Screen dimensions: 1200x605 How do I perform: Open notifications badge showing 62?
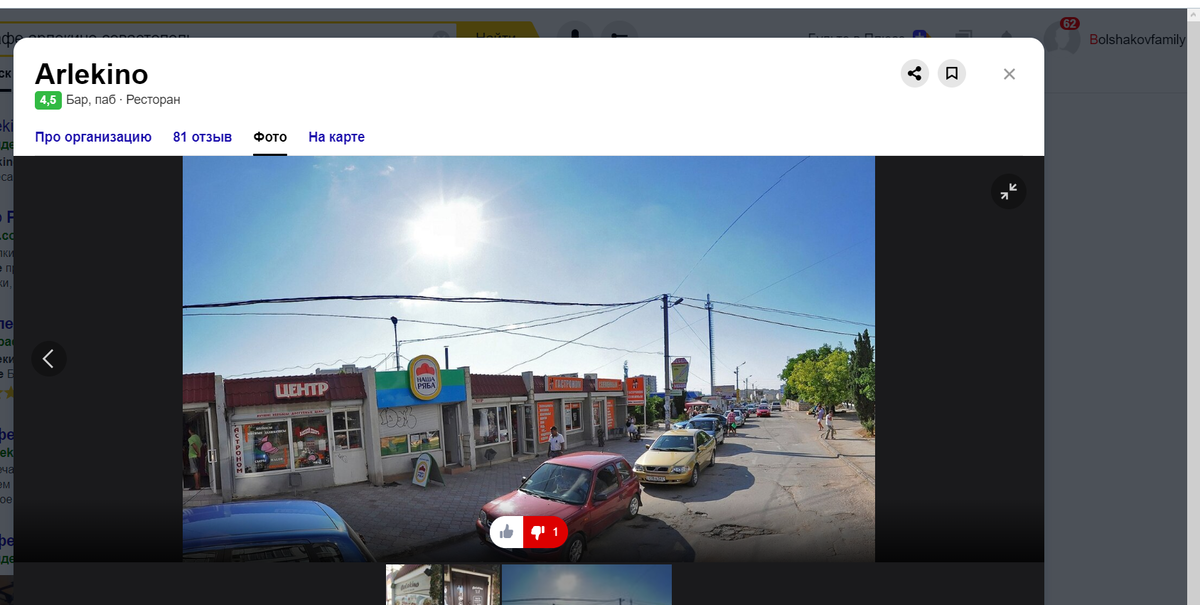pos(1069,23)
